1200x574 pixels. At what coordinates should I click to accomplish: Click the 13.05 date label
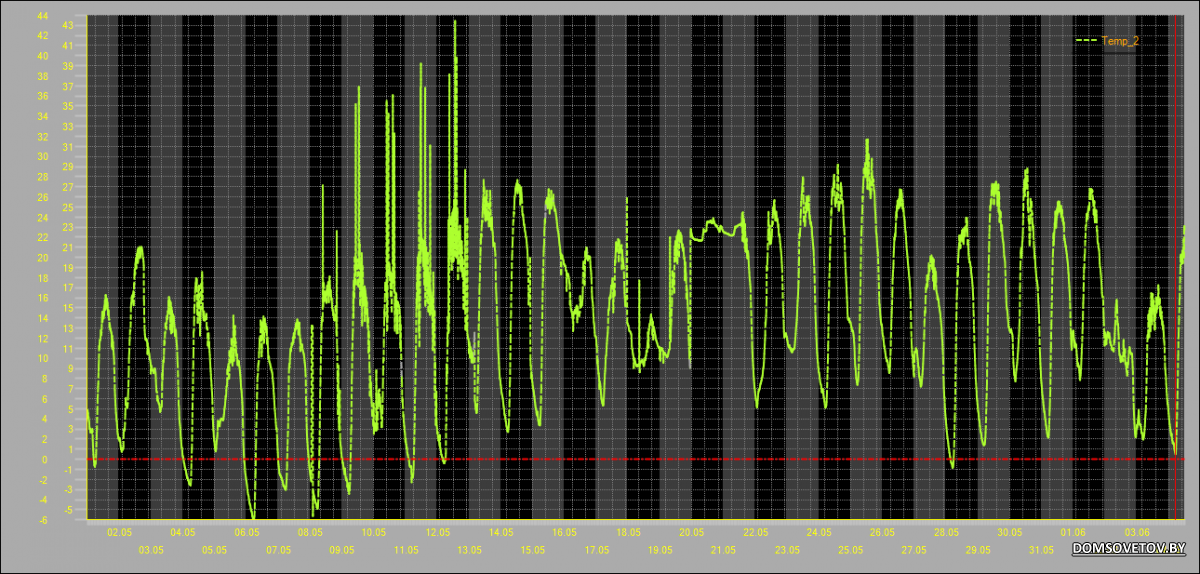tap(469, 550)
